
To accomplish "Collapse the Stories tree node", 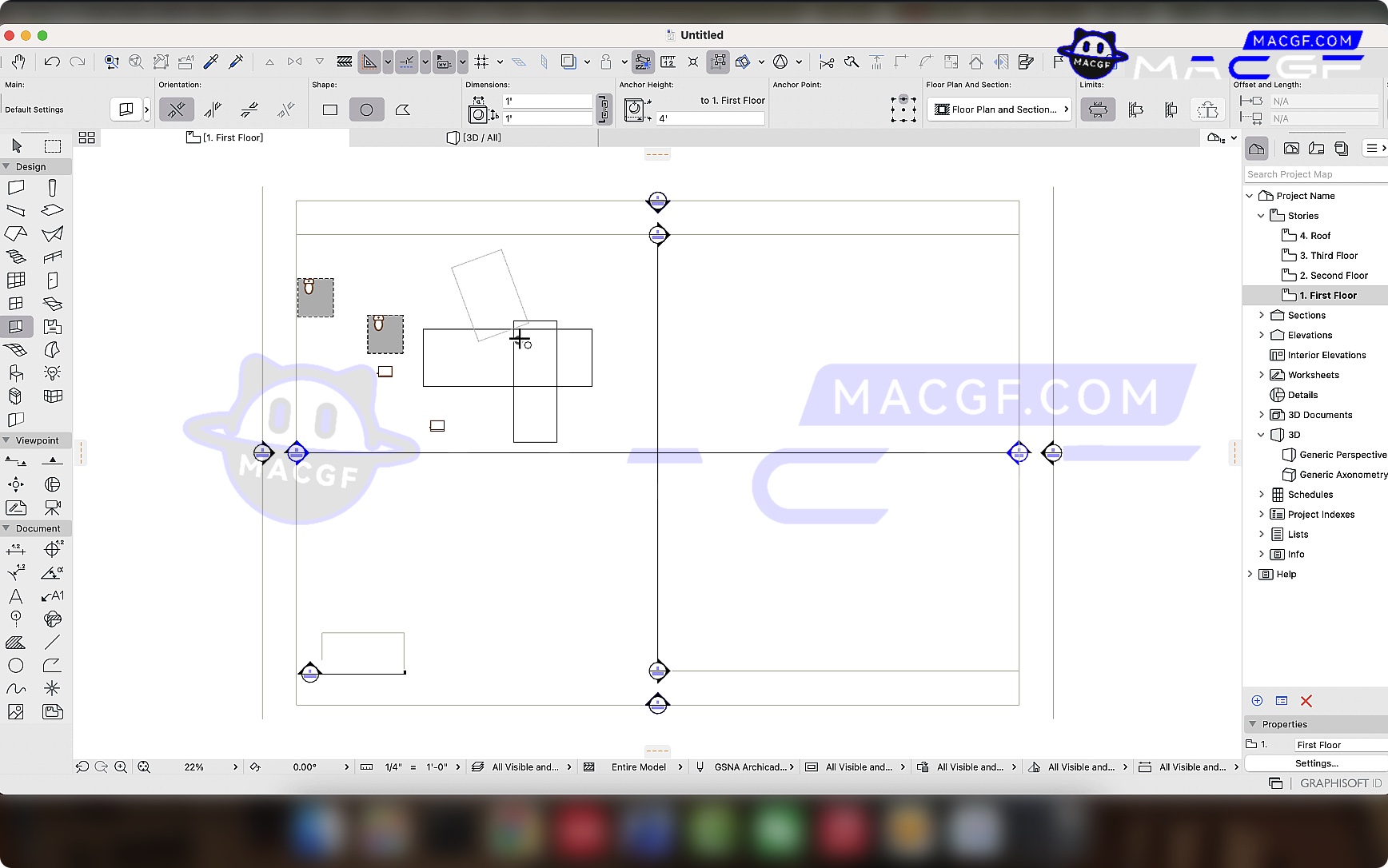I will click(x=1262, y=216).
